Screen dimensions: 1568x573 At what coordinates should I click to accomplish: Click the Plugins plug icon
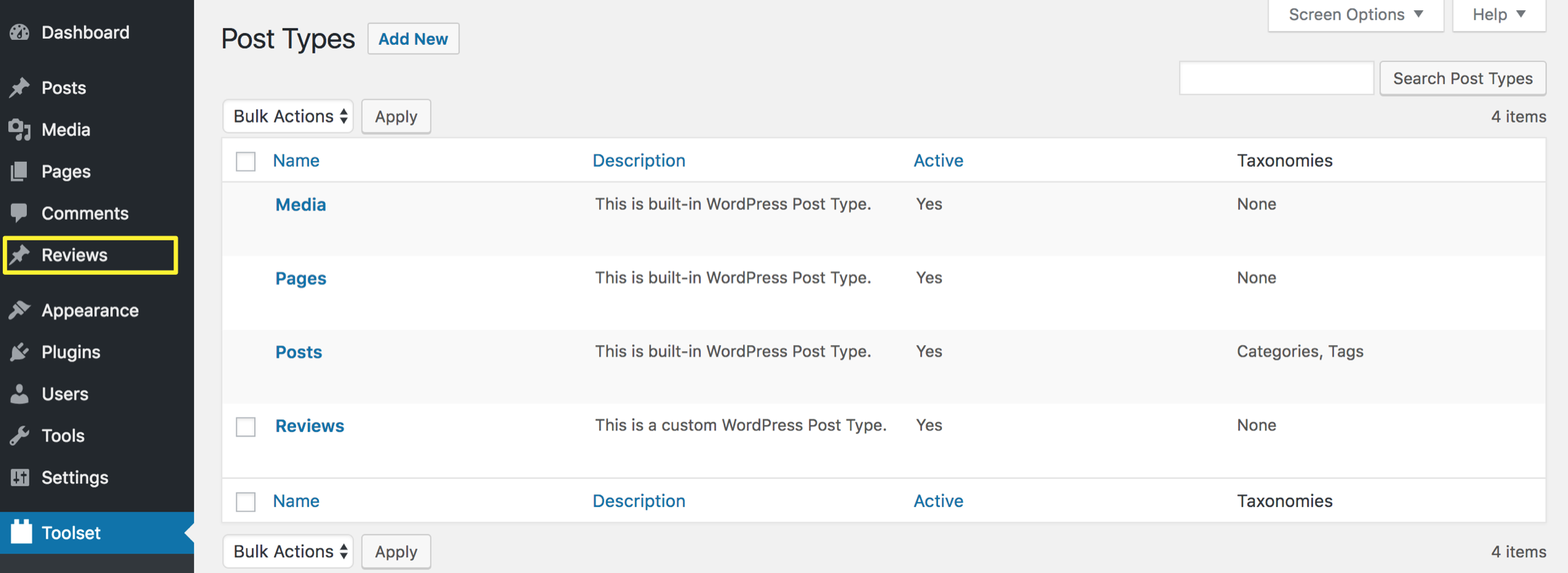(x=20, y=352)
